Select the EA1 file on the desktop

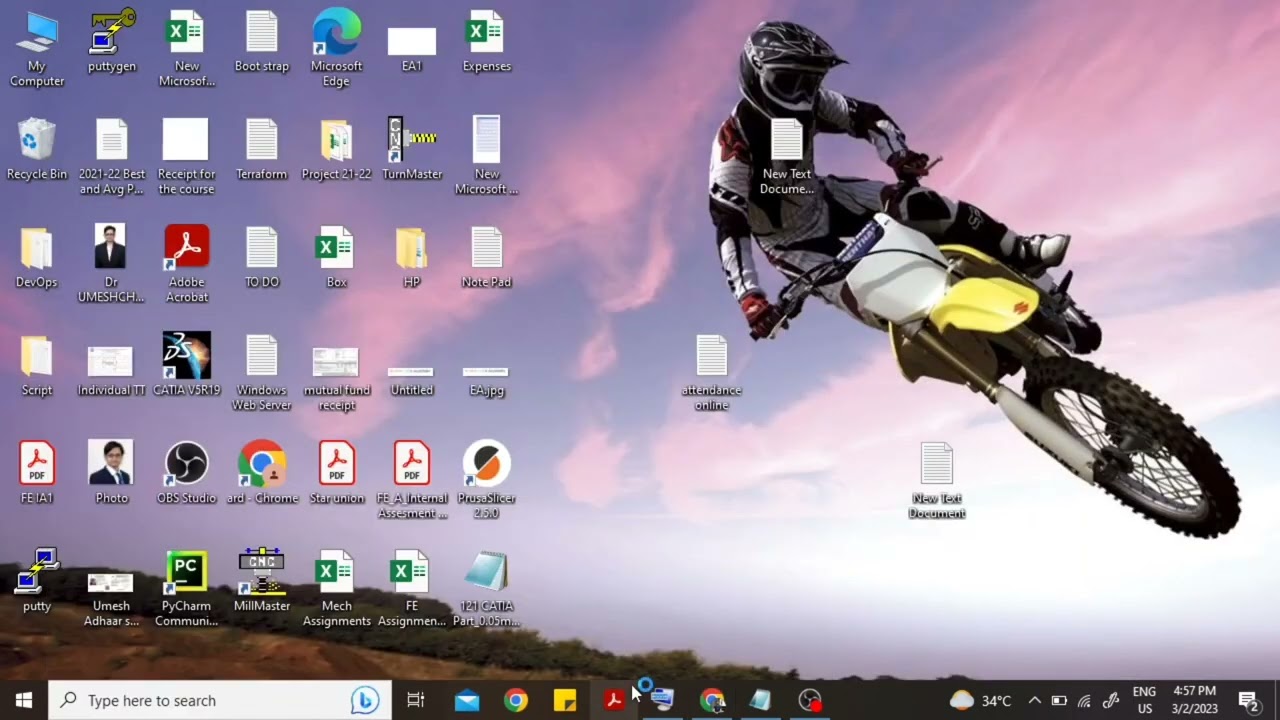pos(412,48)
